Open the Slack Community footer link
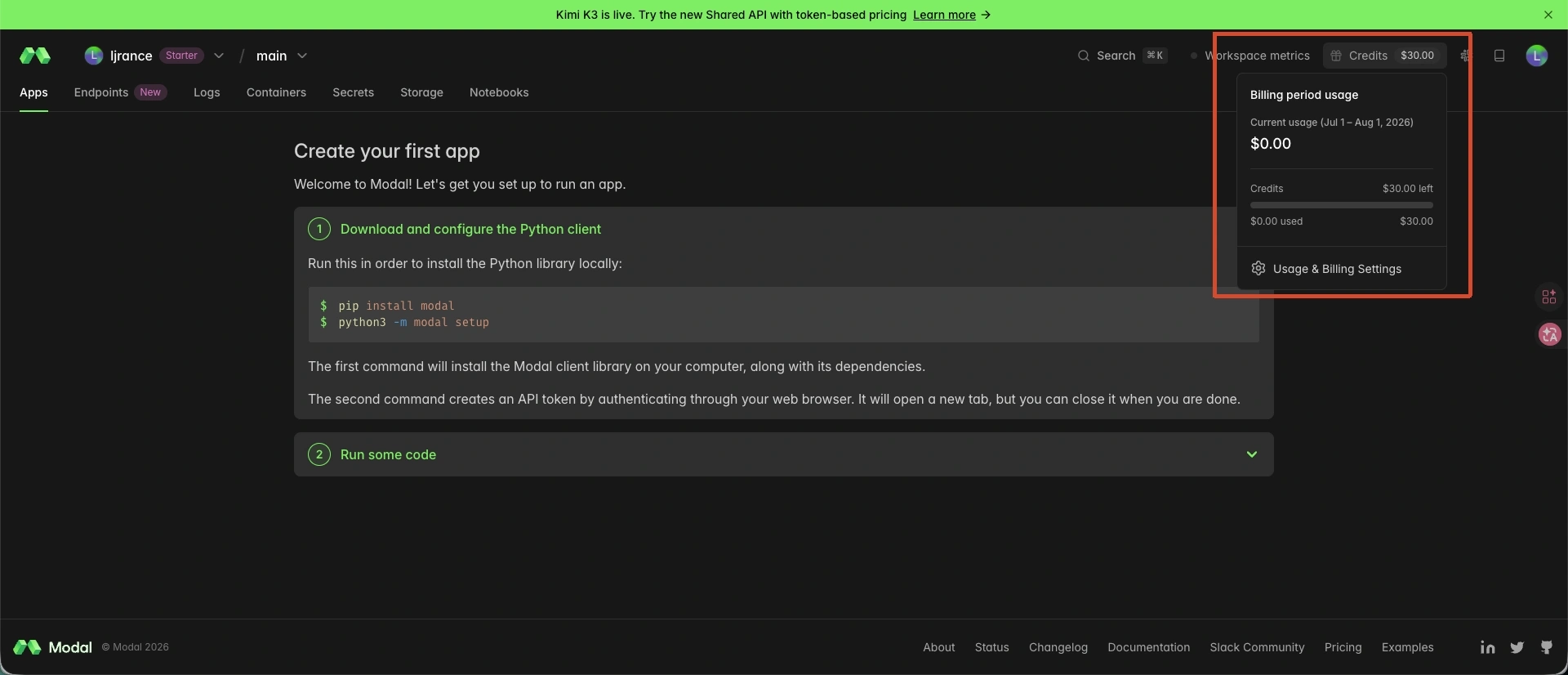The height and width of the screenshot is (675, 1568). (x=1257, y=647)
